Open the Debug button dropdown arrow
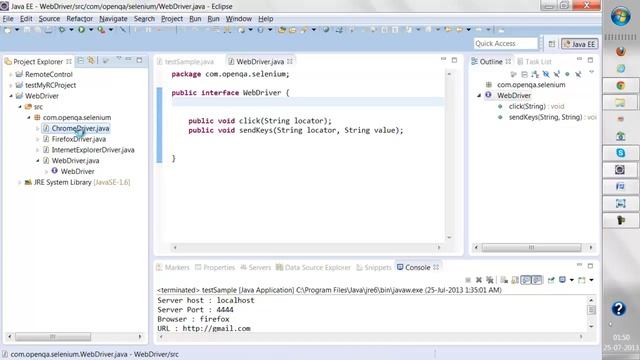The width and height of the screenshot is (640, 360). click(x=71, y=30)
